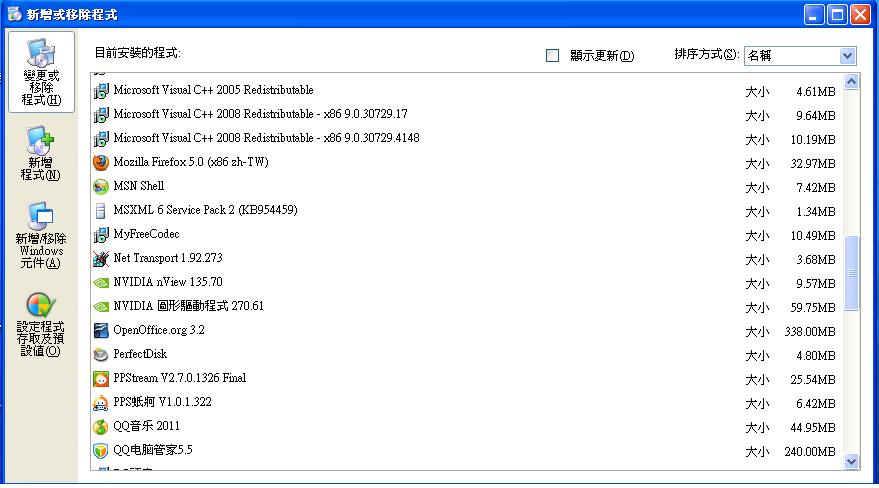The height and width of the screenshot is (488, 879).
Task: Click the 25.54MB size value
Action: point(813,380)
